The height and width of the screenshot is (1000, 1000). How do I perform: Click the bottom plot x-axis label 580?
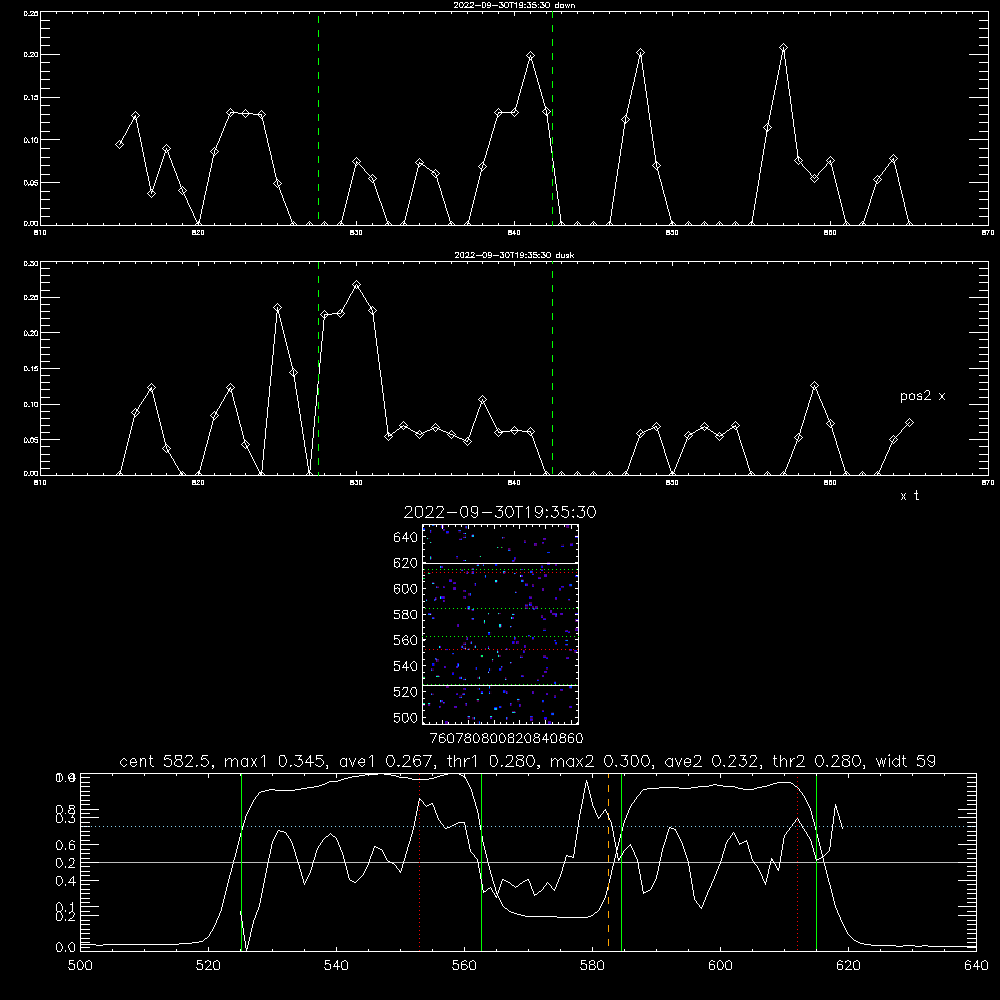click(592, 966)
